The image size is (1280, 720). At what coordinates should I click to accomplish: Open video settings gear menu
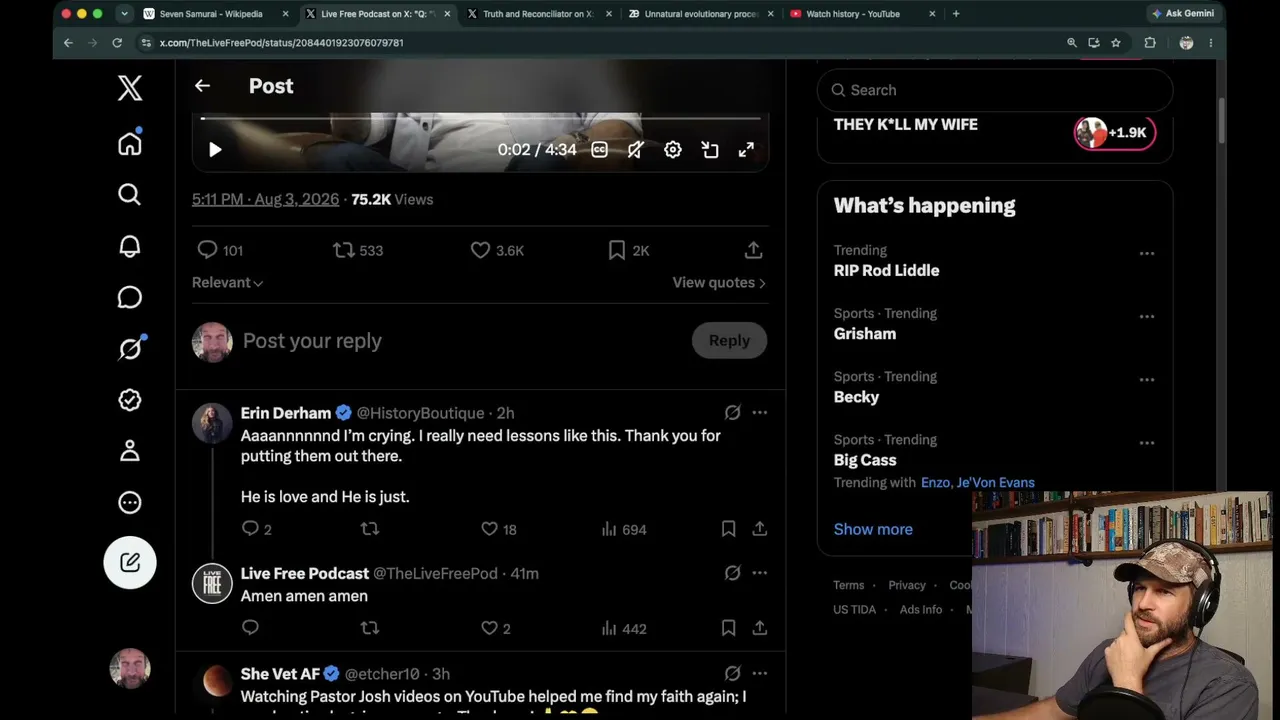click(x=673, y=150)
